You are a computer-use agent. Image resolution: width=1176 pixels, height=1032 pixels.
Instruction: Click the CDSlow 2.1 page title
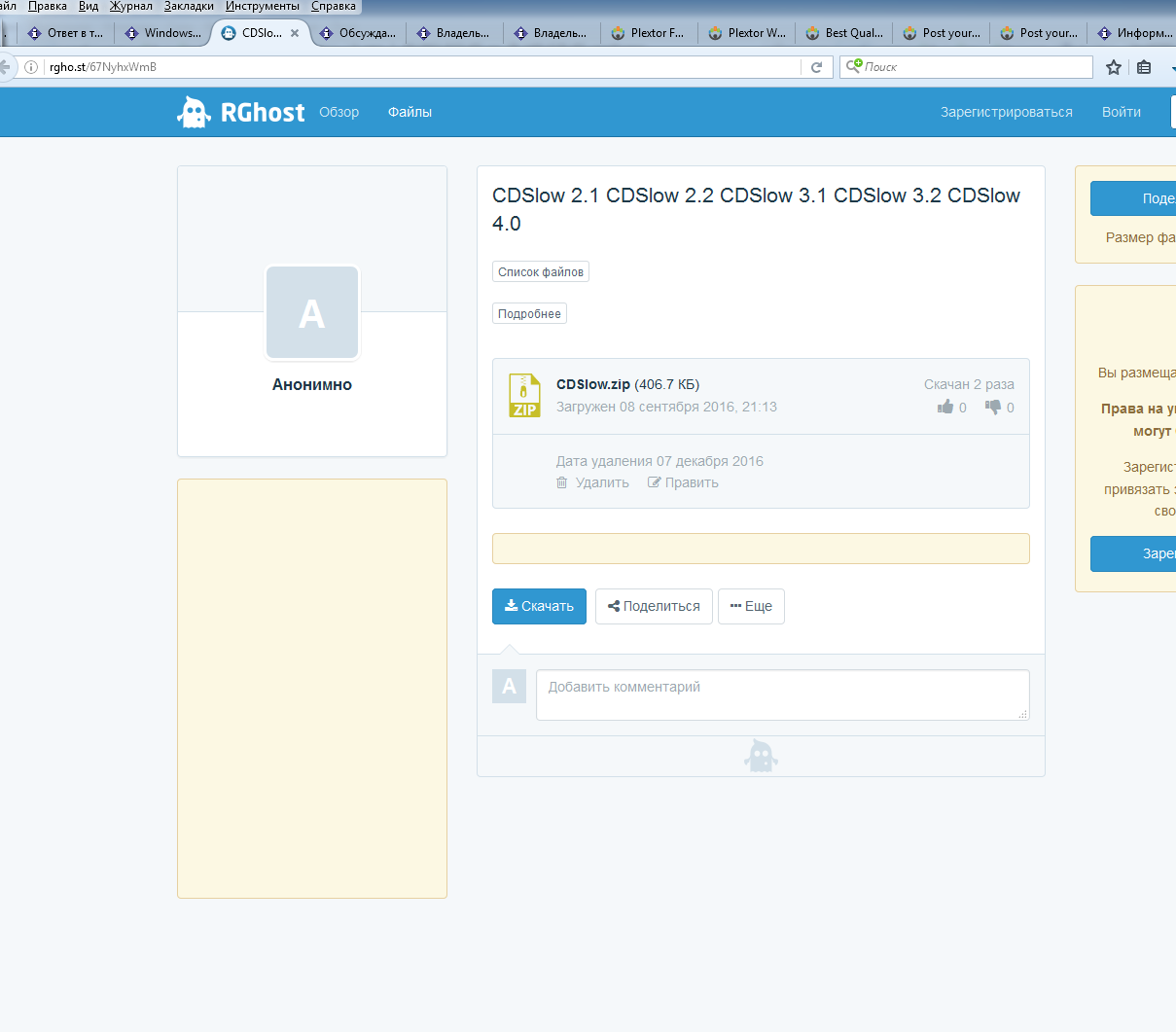[756, 209]
